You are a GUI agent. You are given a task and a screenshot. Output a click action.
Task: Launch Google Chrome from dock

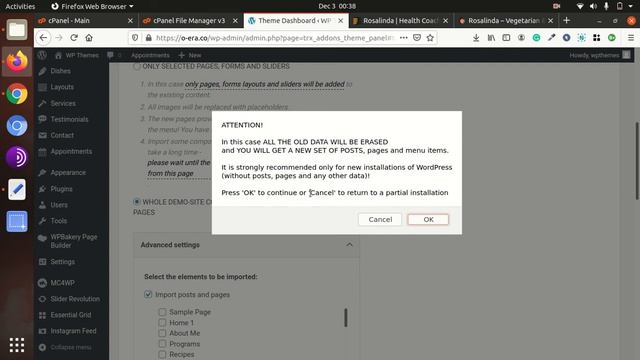click(x=17, y=93)
